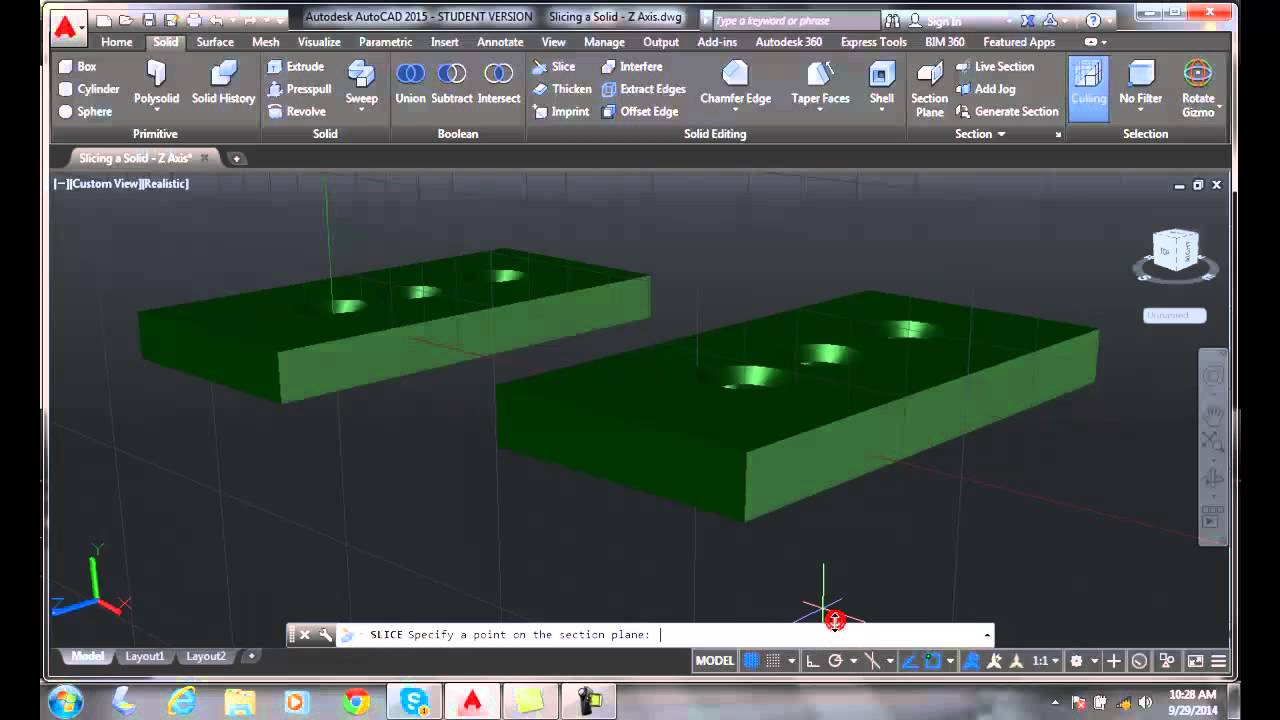Click the [Custom View] viewport control label

104,184
